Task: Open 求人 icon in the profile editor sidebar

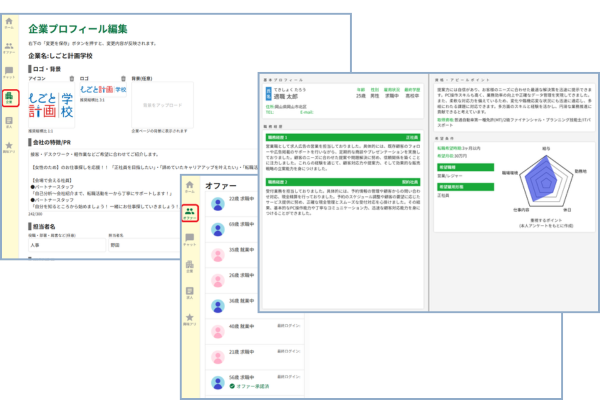Action: point(9,123)
